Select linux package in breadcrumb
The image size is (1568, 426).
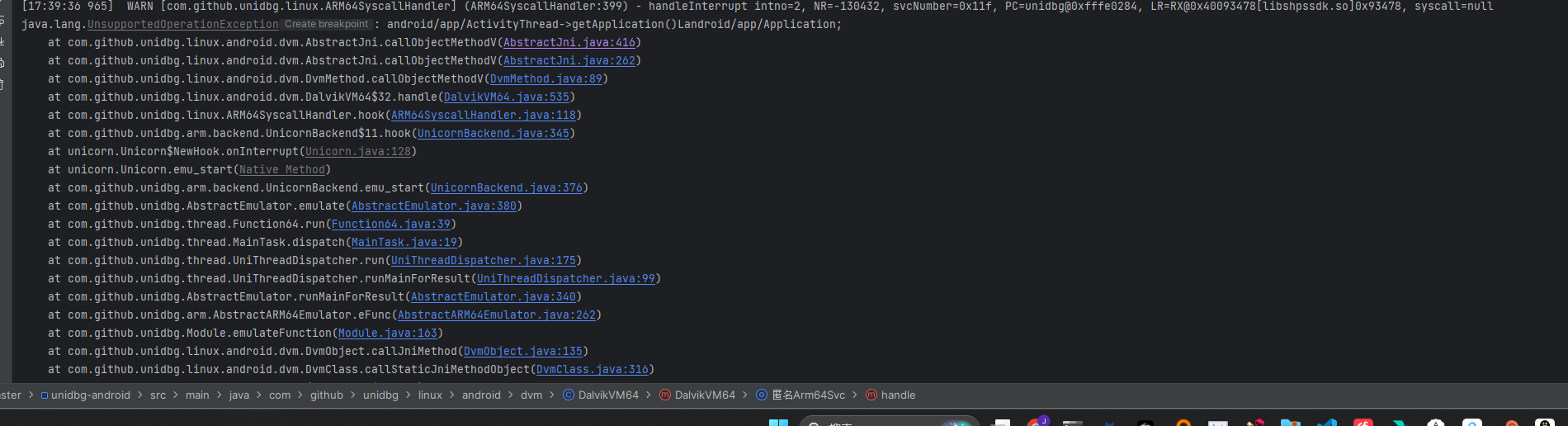tap(430, 395)
